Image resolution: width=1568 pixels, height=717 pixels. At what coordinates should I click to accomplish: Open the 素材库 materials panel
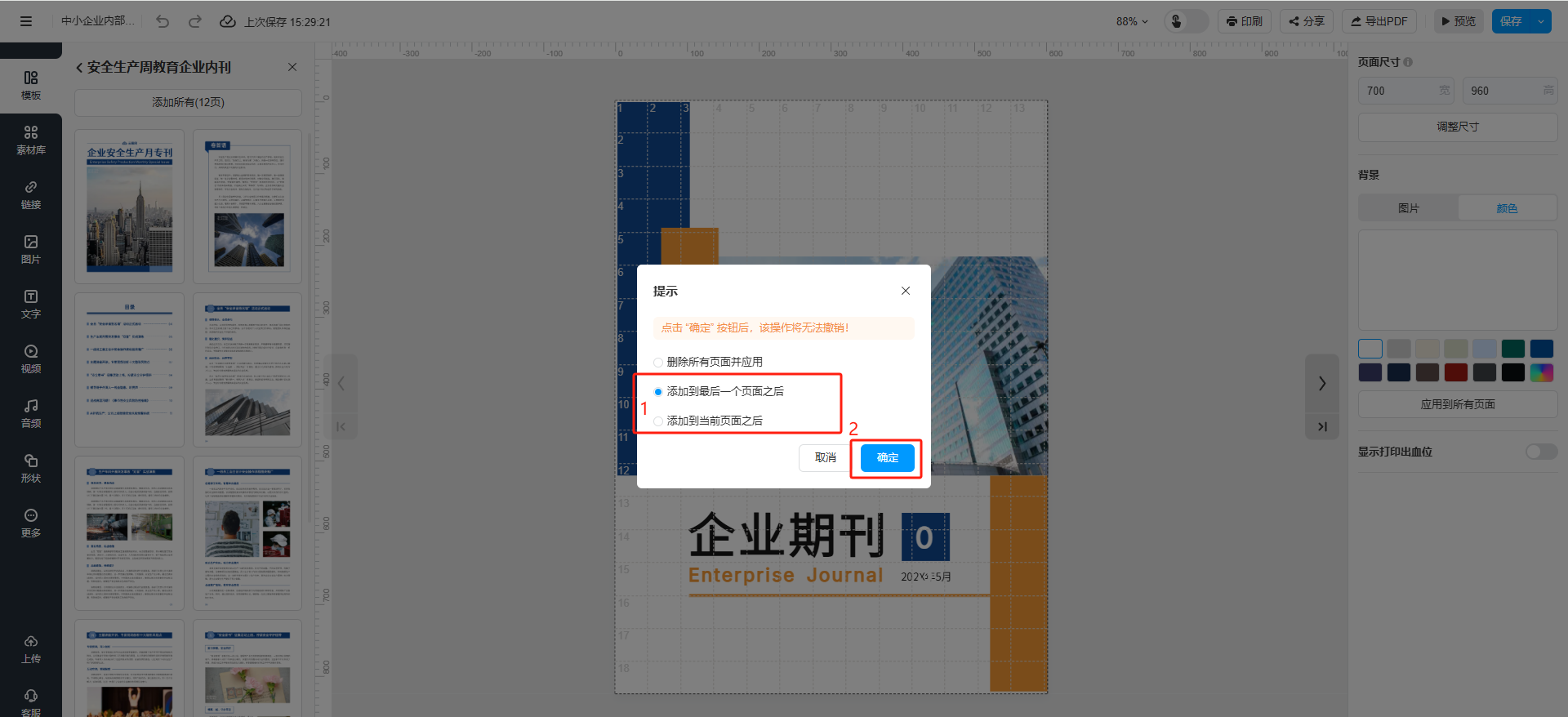(x=31, y=140)
